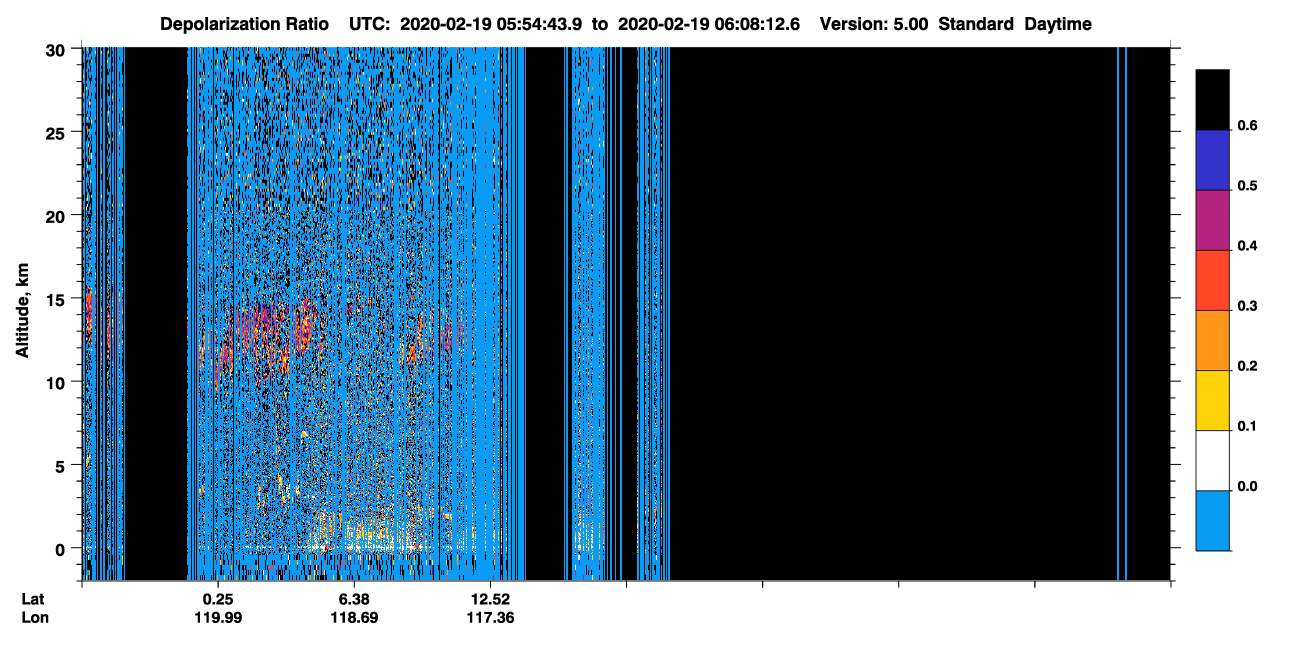Click the yellow colorbar swatch
The width and height of the screenshot is (1300, 667).
pos(1212,400)
